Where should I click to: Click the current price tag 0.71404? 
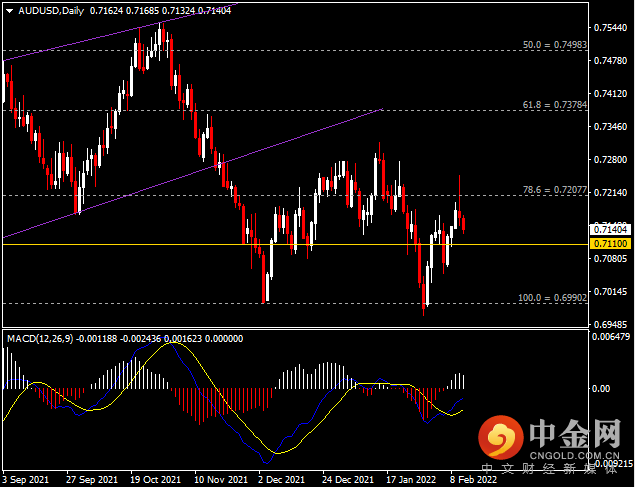tap(610, 230)
